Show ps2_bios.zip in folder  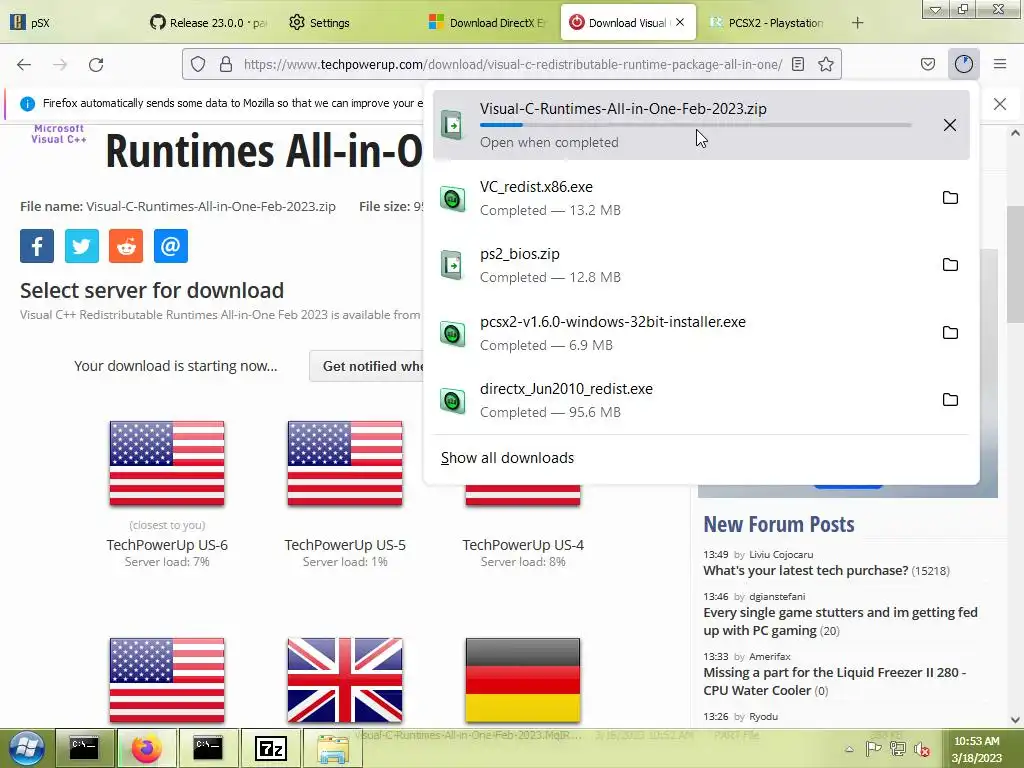(x=950, y=264)
